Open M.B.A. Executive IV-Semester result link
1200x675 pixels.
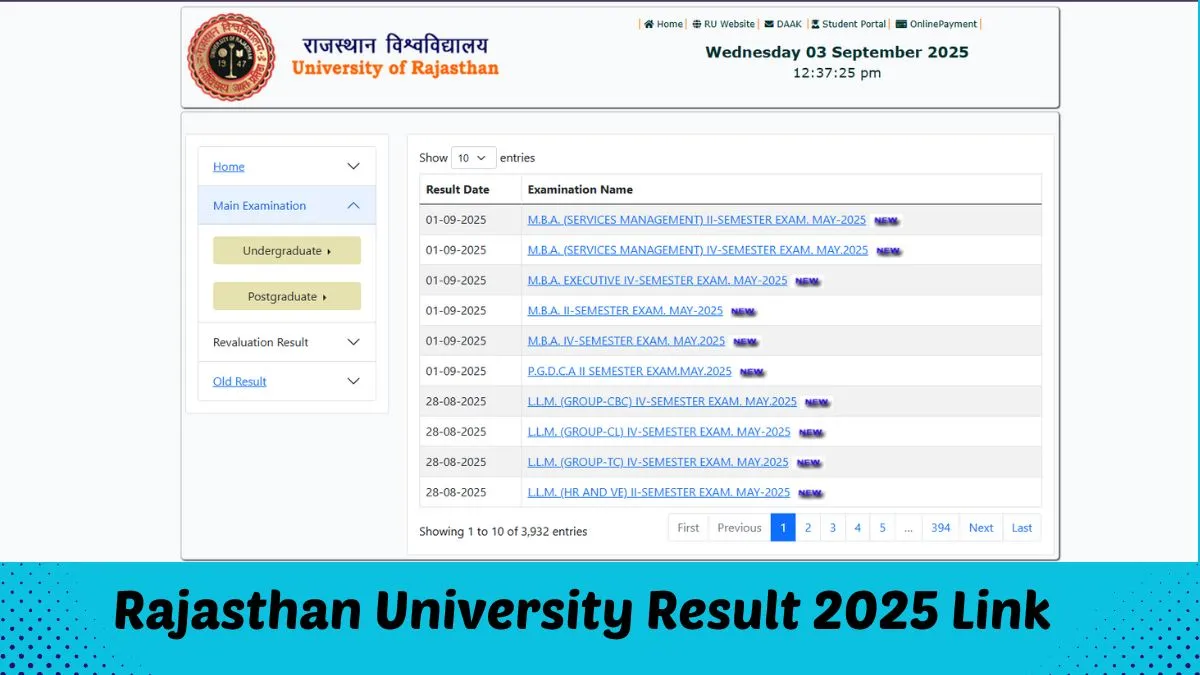(x=658, y=280)
